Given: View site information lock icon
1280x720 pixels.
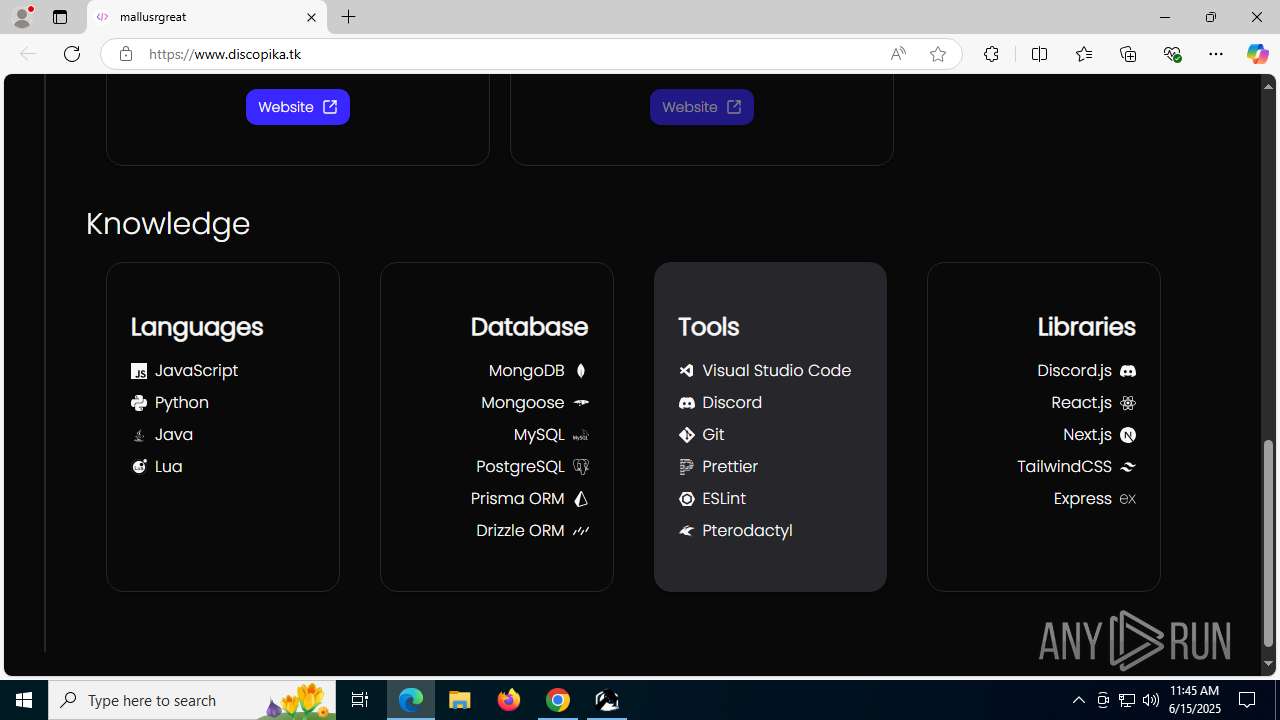Looking at the screenshot, I should (x=125, y=54).
